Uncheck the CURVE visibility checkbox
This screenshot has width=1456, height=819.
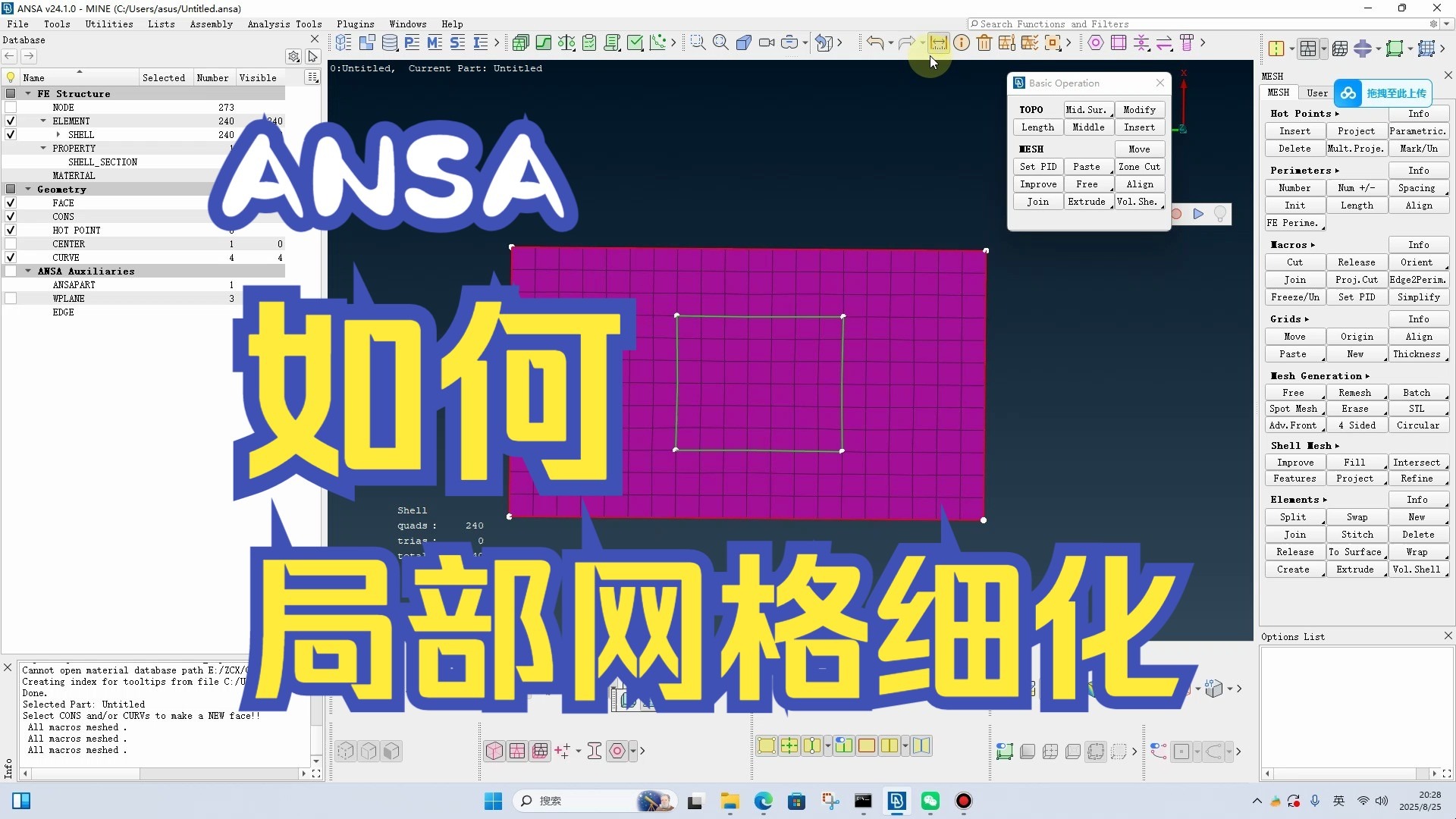11,258
